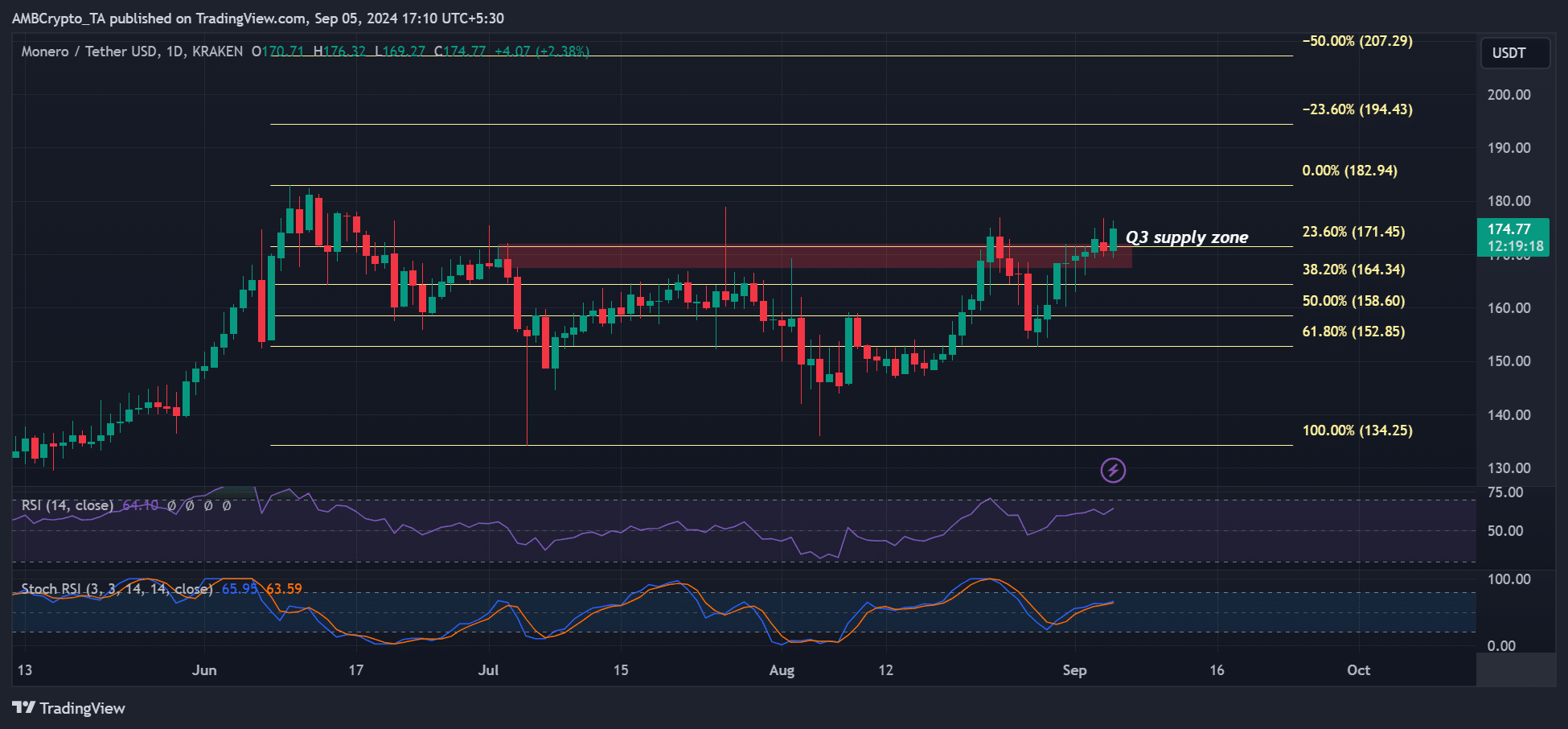Screen dimensions: 1568x729
Task: Click the TradingView logo at bottom left
Action: [x=69, y=708]
